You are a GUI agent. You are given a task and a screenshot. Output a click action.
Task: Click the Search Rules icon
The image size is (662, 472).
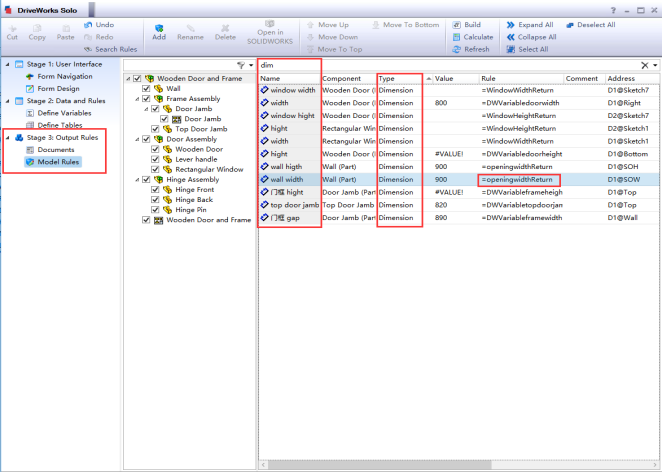pos(88,49)
